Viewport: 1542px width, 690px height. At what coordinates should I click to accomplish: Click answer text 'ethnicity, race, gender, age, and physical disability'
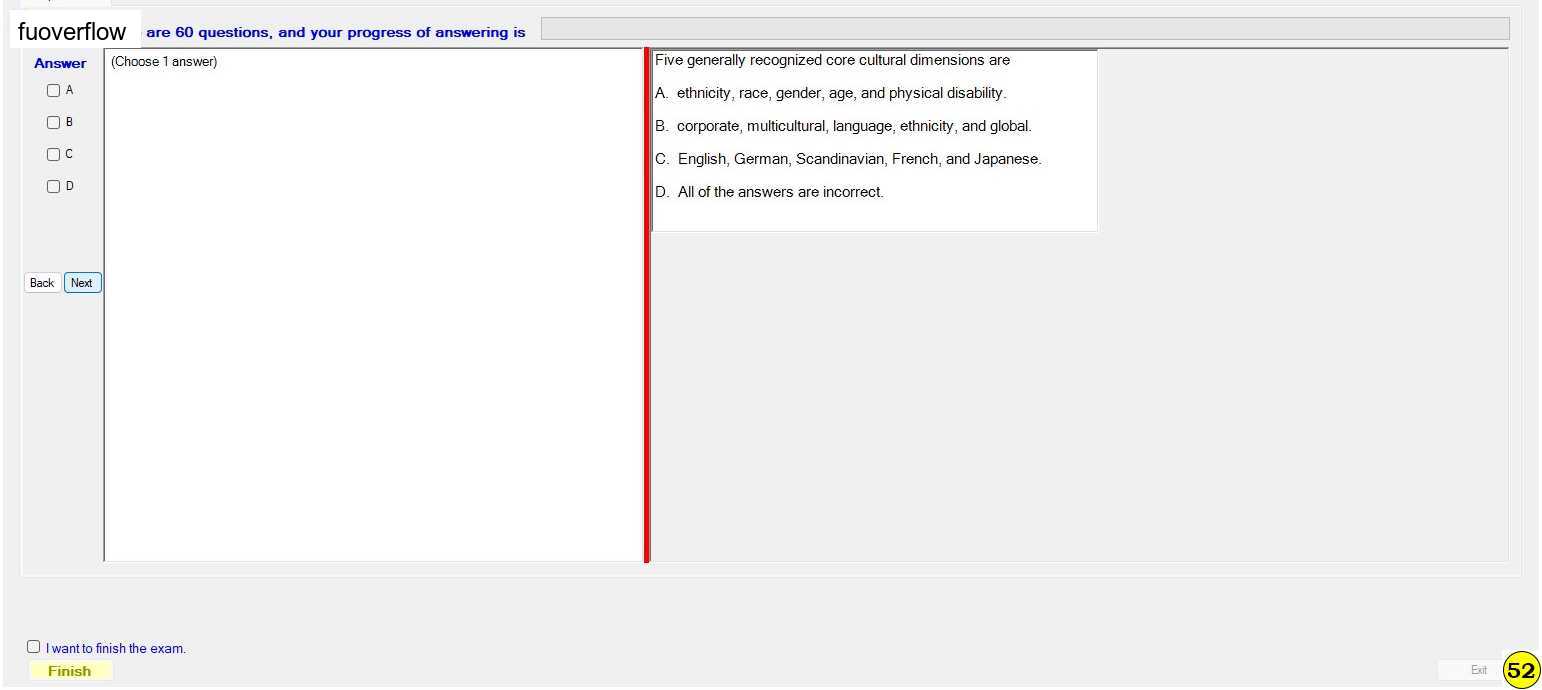841,93
